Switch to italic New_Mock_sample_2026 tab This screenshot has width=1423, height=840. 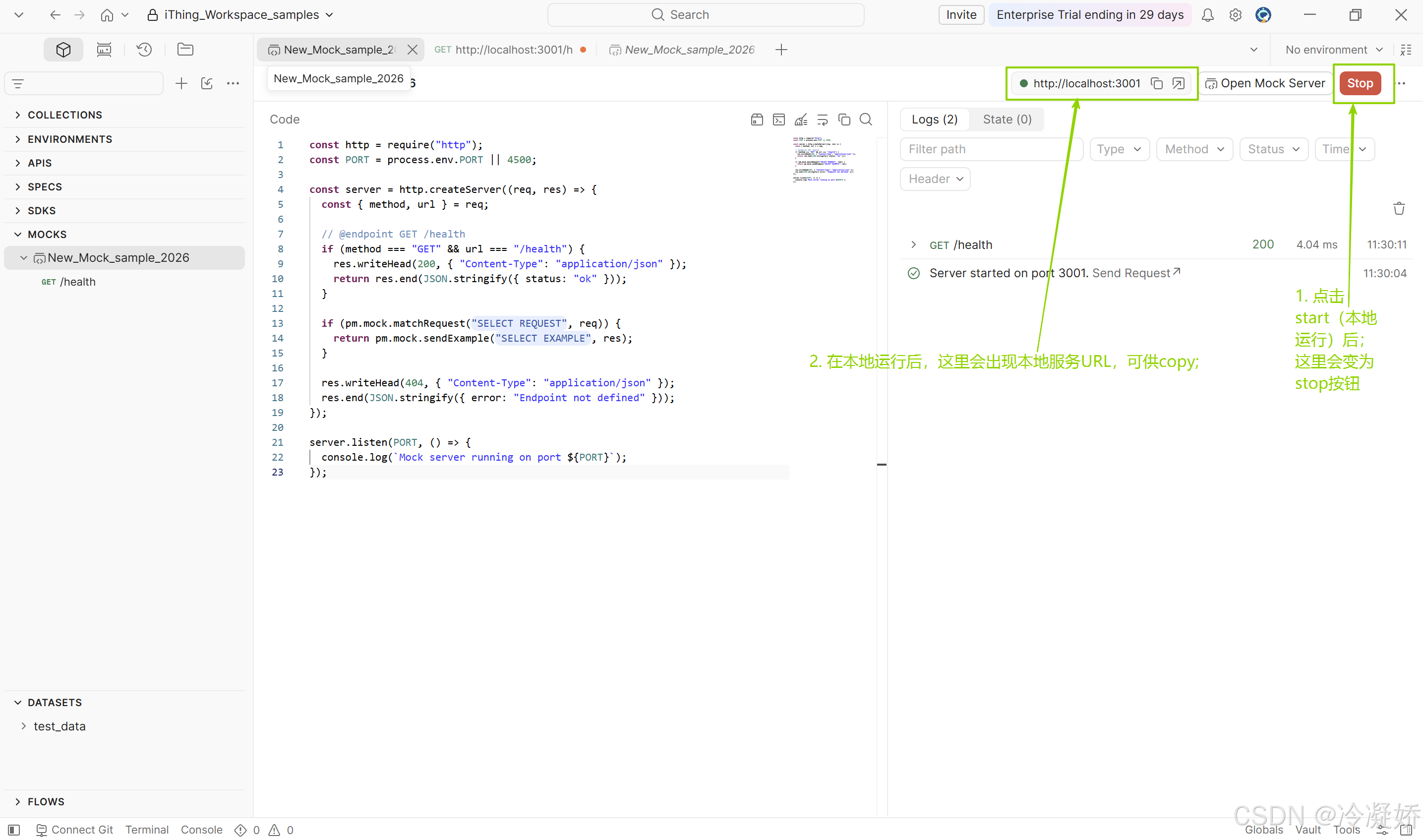(682, 50)
